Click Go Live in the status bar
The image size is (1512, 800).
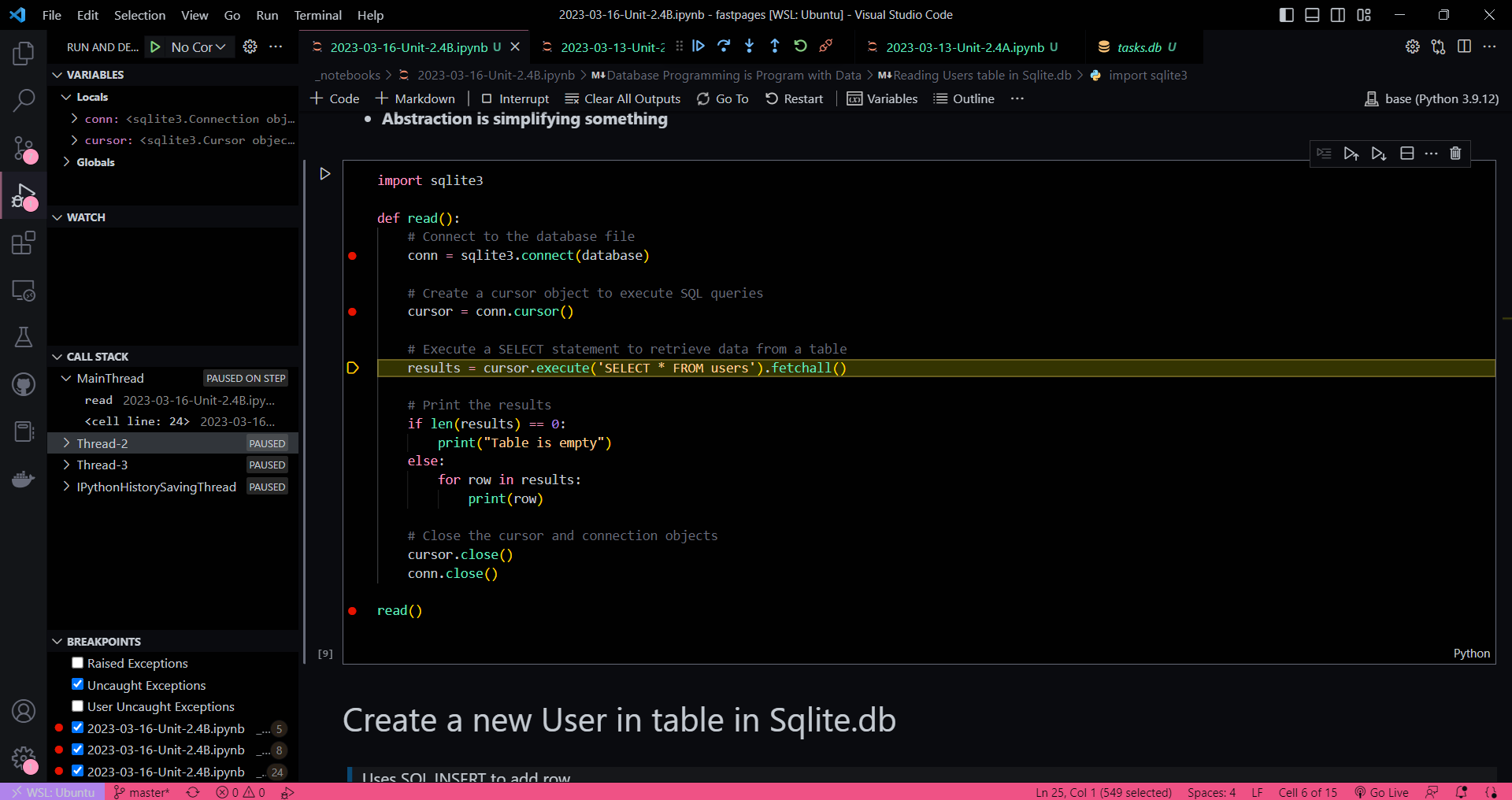pyautogui.click(x=1382, y=792)
